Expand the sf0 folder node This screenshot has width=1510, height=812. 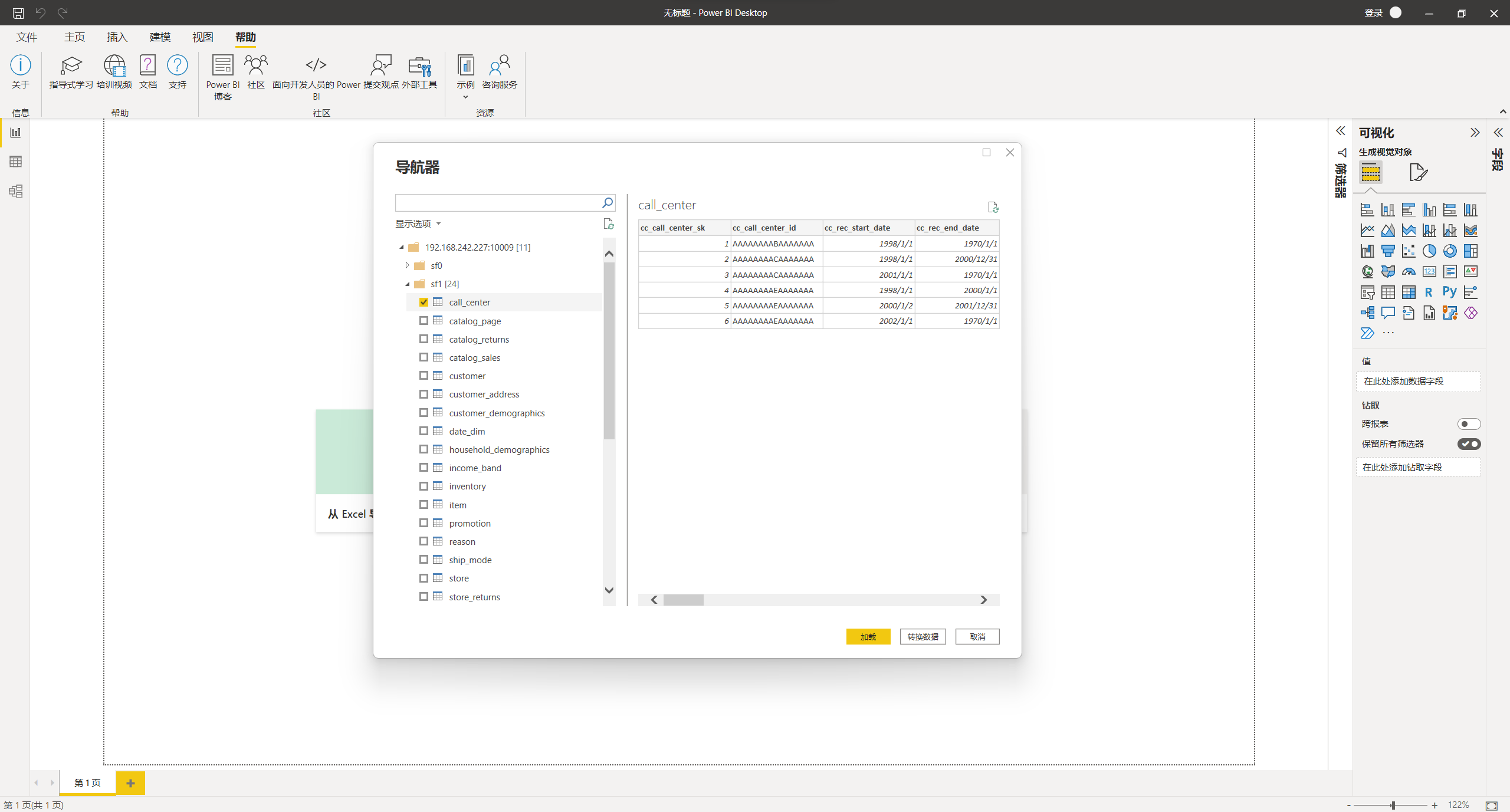tap(407, 265)
